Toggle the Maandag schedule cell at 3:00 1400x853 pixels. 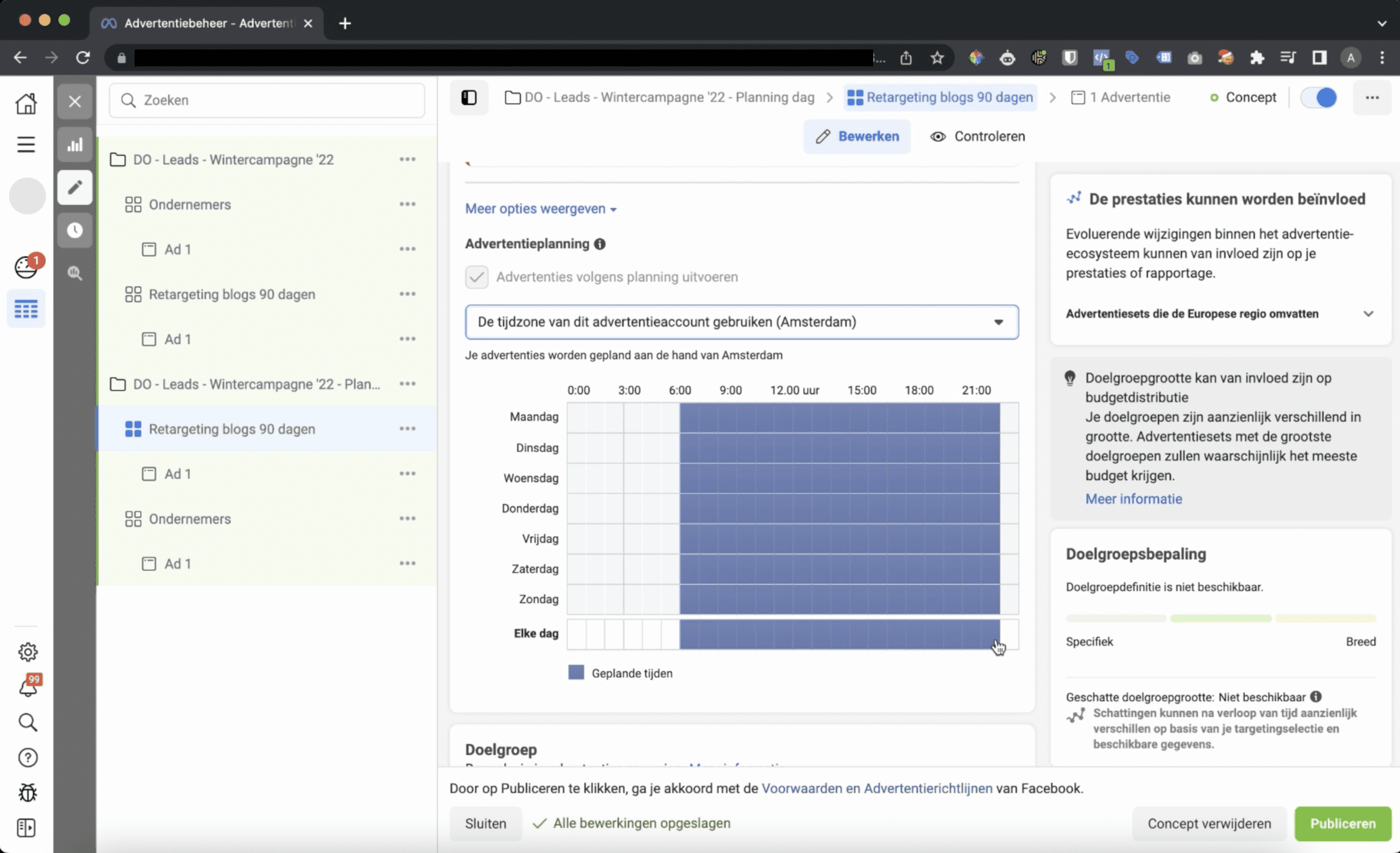[x=633, y=417]
